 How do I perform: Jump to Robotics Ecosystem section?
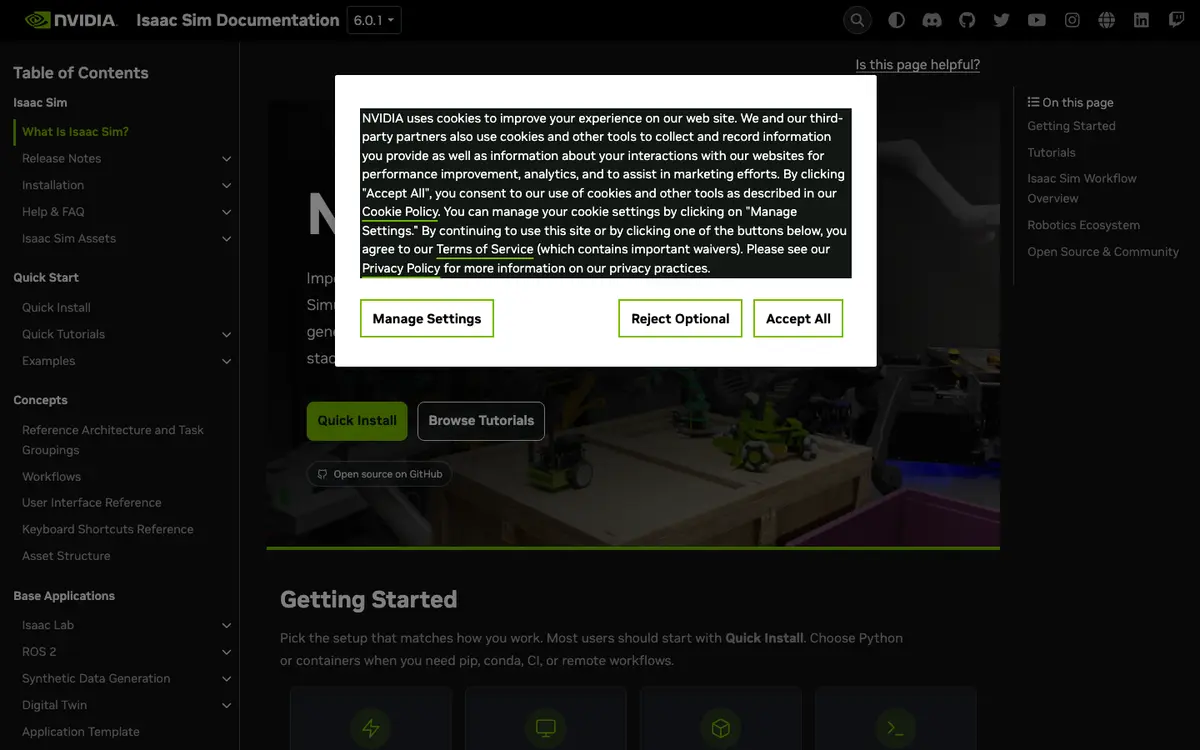1083,225
